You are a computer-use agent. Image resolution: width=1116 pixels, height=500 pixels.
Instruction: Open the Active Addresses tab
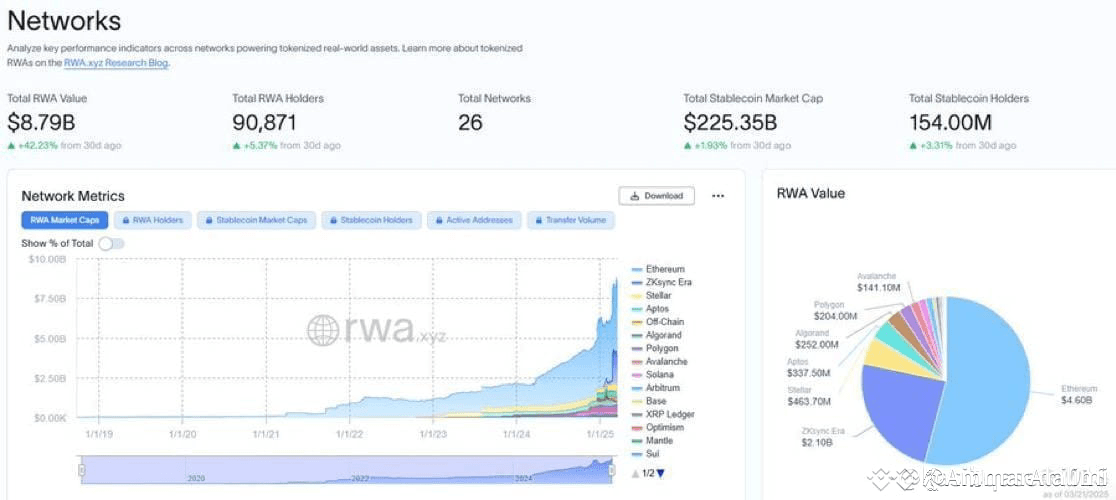tap(474, 220)
